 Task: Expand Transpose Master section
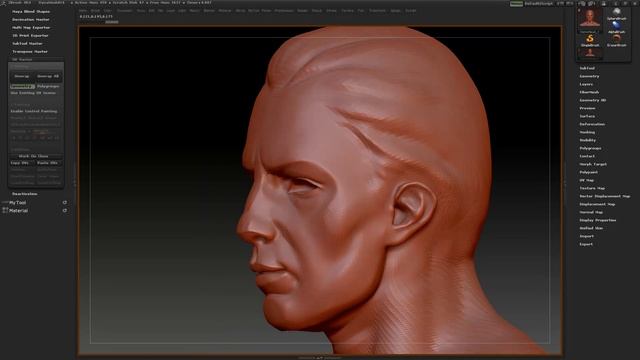click(x=30, y=52)
